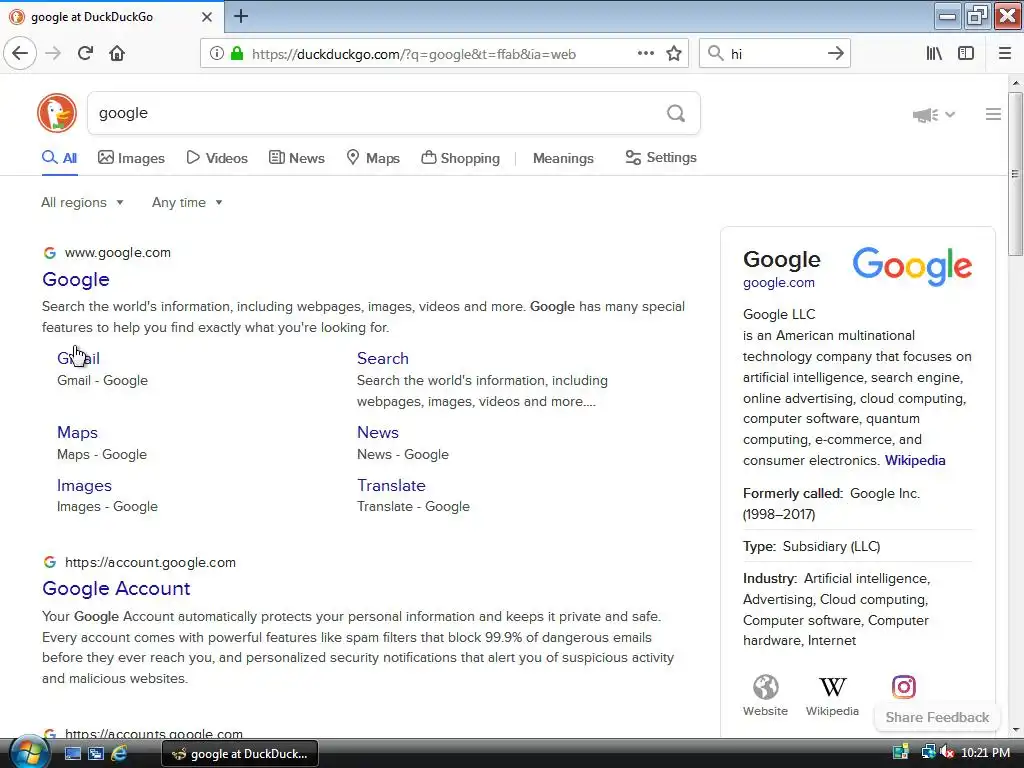Screen dimensions: 1024x768
Task: Click the forward navigation arrow
Action: pyautogui.click(x=53, y=53)
